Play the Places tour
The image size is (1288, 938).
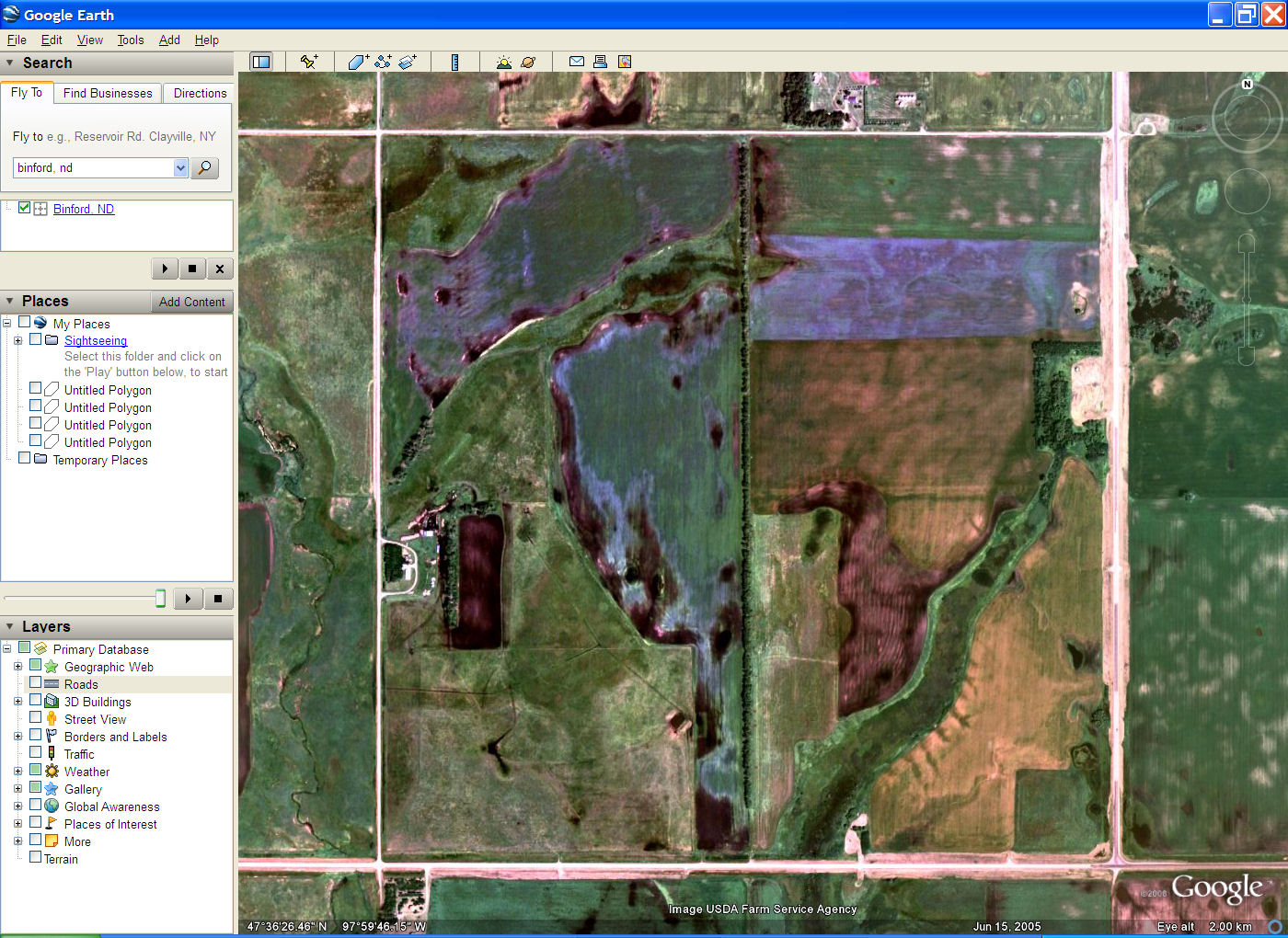point(188,599)
